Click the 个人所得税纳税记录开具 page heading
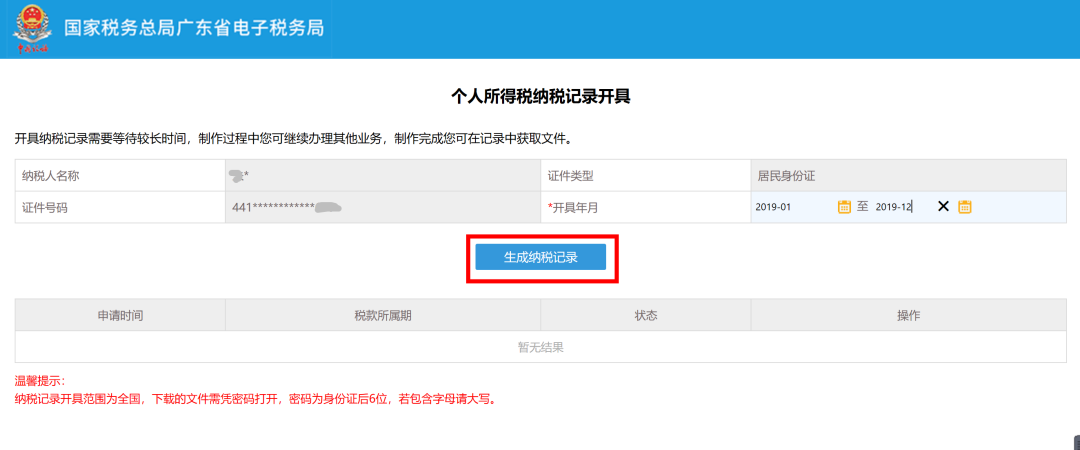1080x450 pixels. (x=540, y=97)
